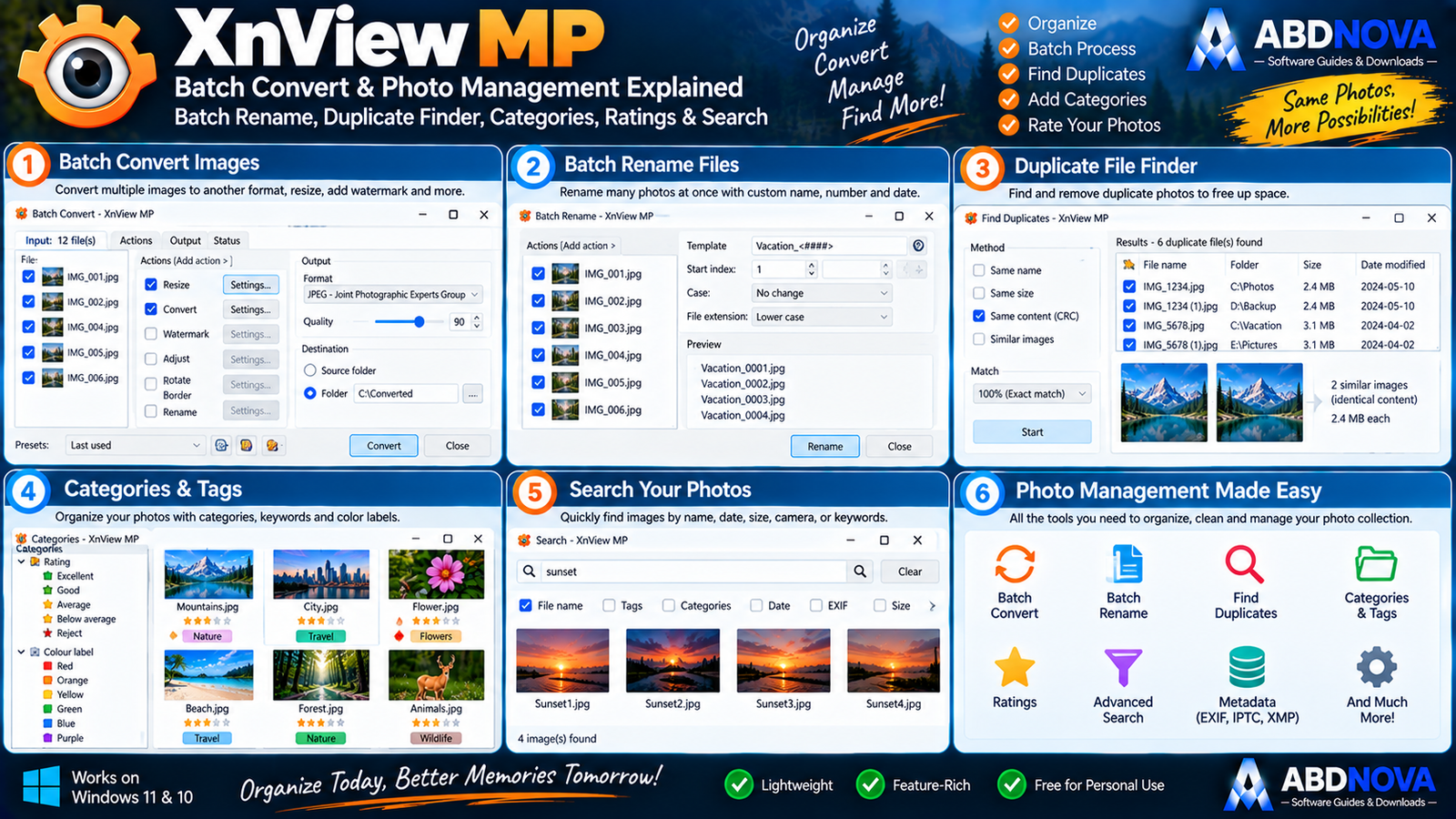Click the And Much More gear icon

[1377, 667]
